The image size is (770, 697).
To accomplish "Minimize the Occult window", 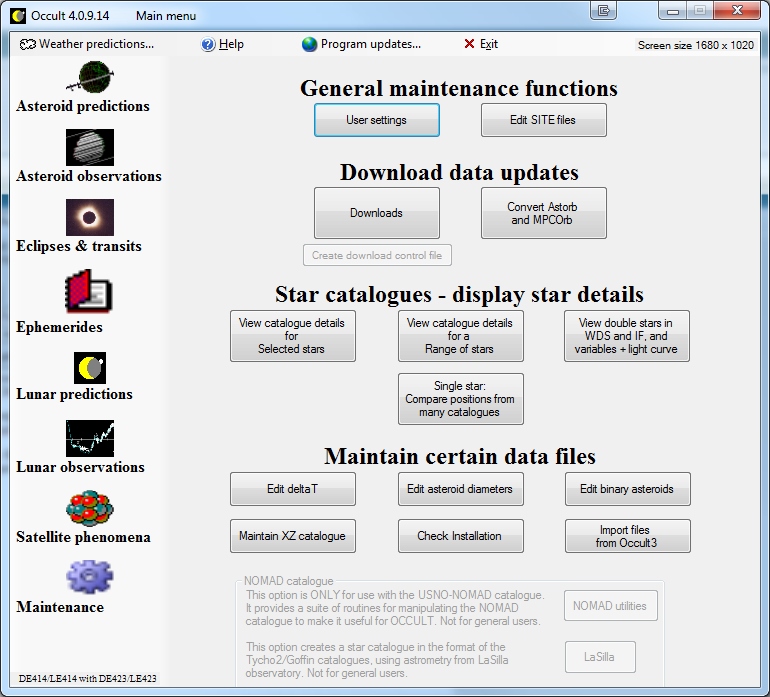I will 673,11.
